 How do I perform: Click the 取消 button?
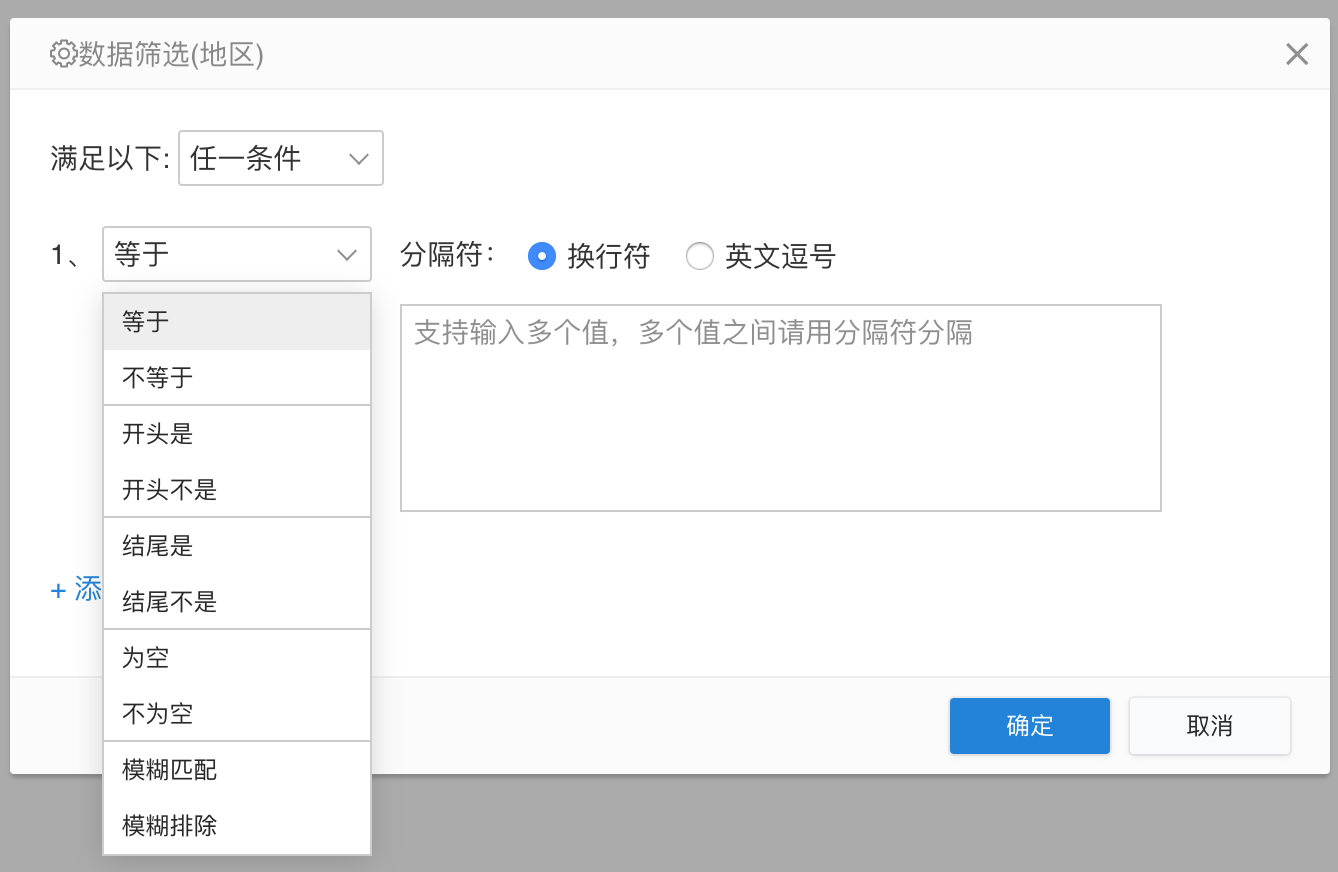tap(1209, 726)
